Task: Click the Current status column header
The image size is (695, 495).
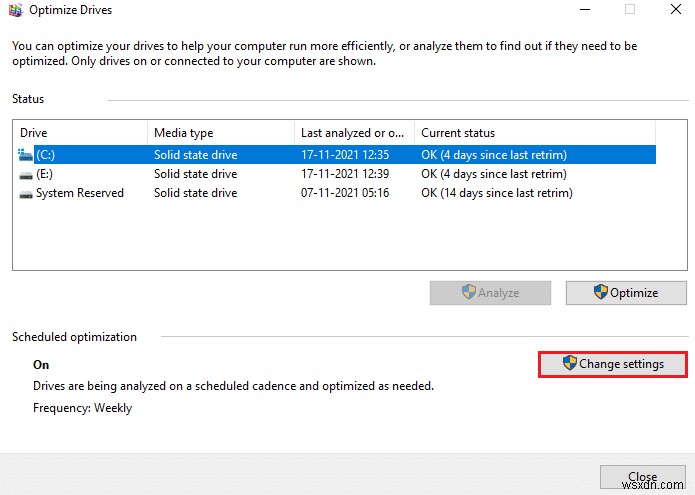Action: point(535,133)
